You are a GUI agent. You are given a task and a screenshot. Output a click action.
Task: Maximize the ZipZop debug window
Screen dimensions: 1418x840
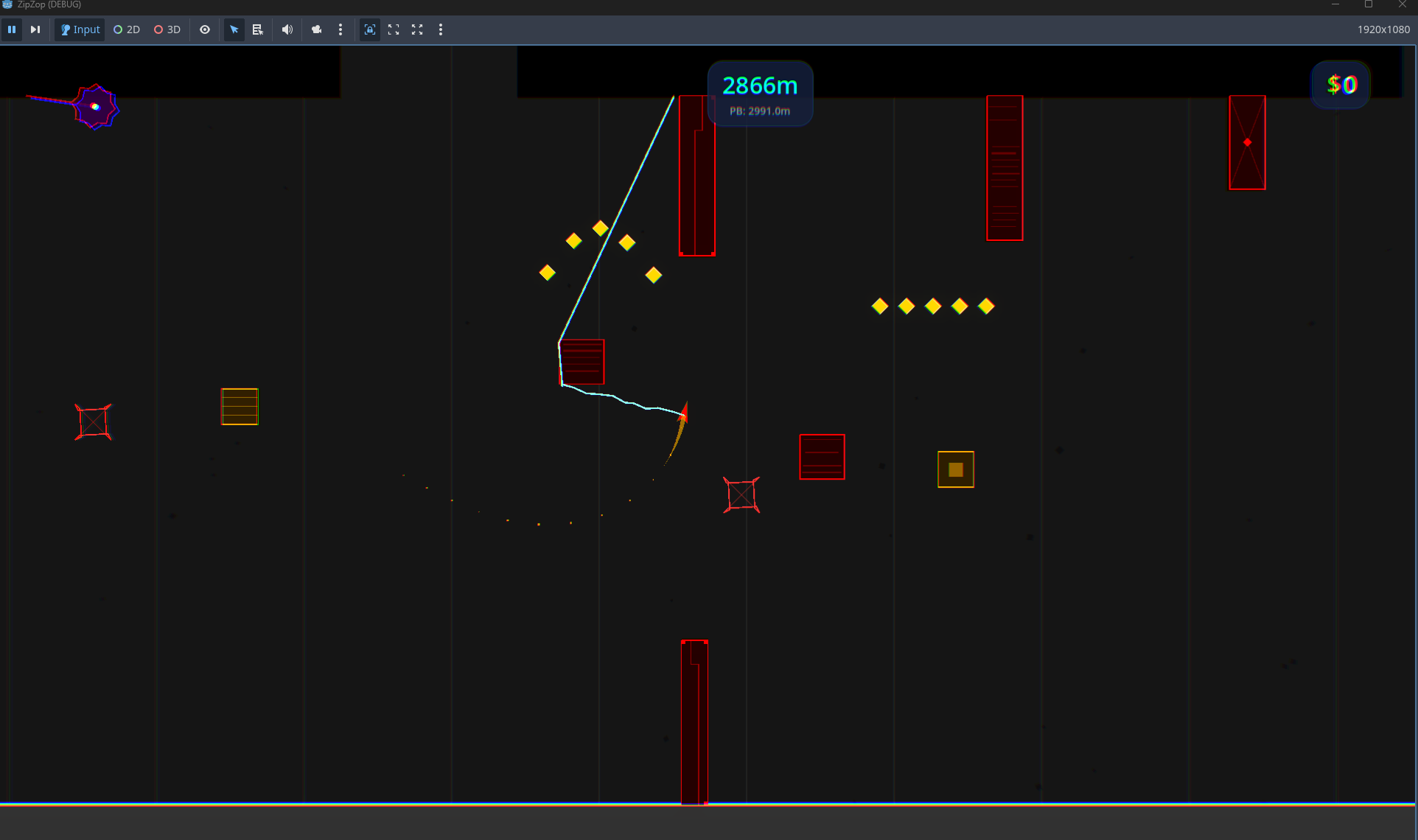click(x=1369, y=4)
